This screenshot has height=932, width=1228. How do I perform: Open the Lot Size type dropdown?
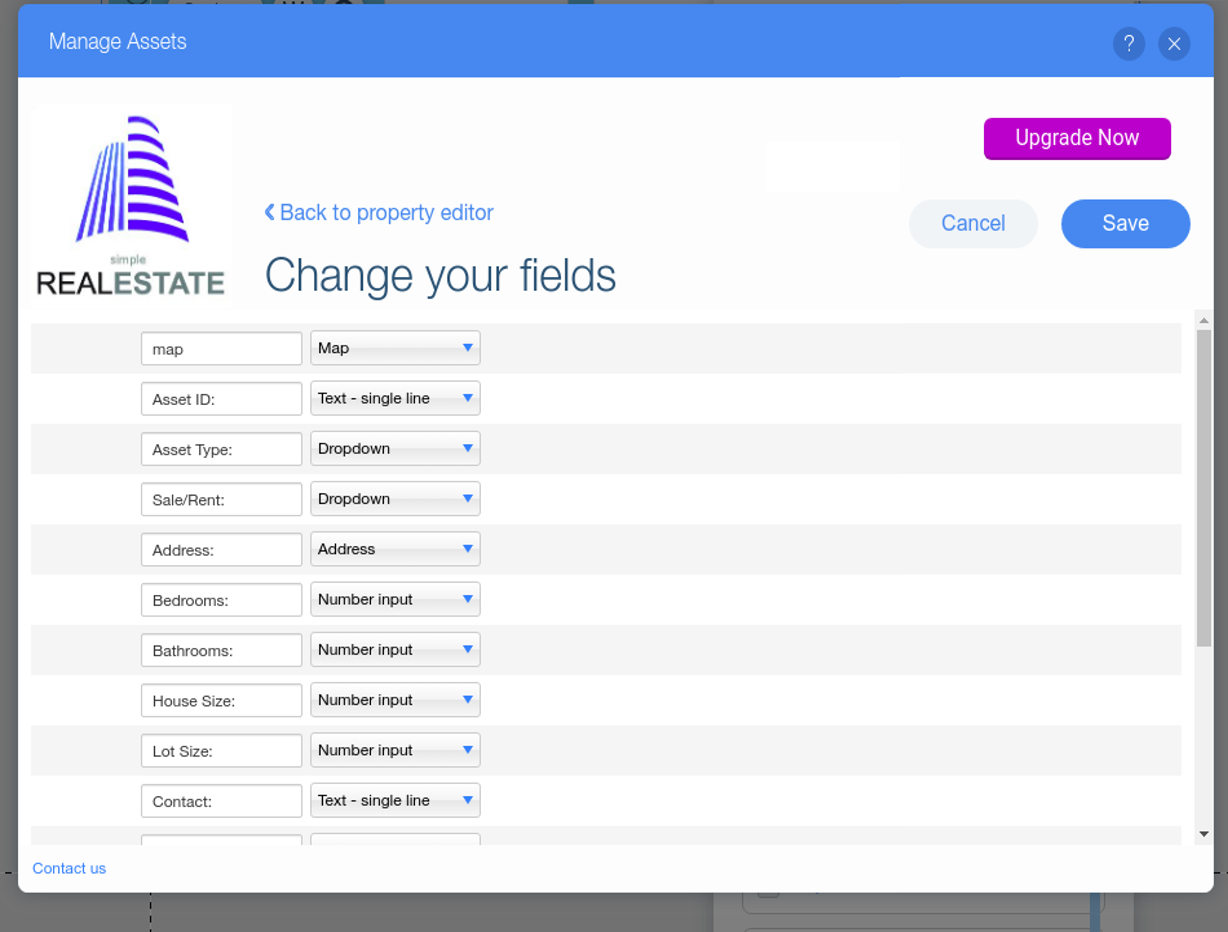(x=395, y=750)
